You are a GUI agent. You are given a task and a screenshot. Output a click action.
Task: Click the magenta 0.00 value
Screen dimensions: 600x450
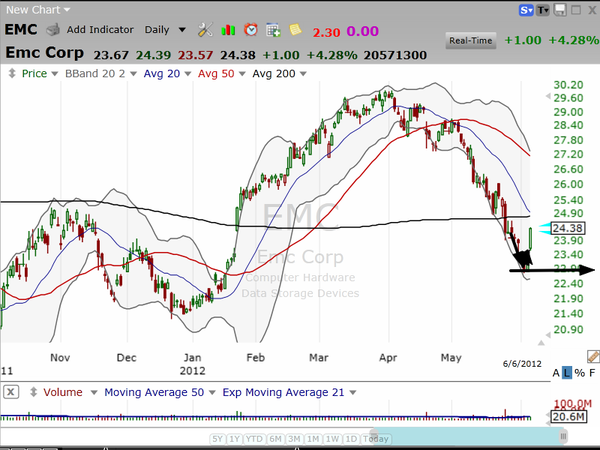[363, 31]
